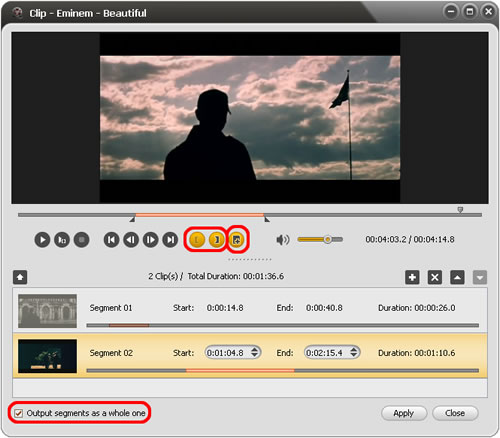Click the right trim marker on the timeline
Viewport: 500px width, 438px height.
click(267, 219)
